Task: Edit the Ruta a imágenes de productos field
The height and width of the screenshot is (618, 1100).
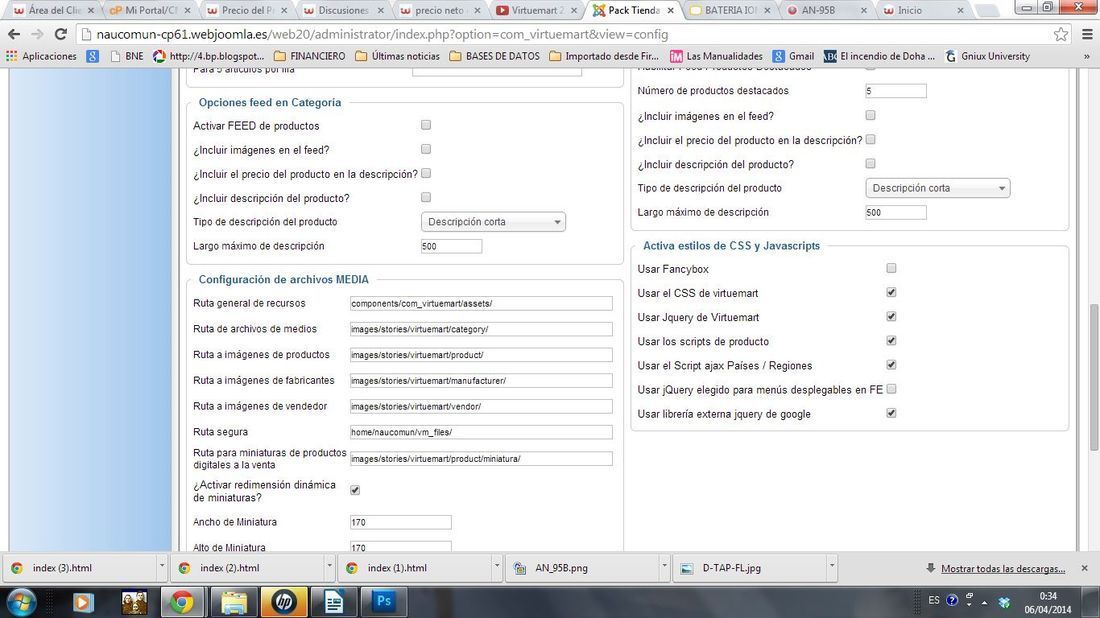Action: [x=481, y=355]
